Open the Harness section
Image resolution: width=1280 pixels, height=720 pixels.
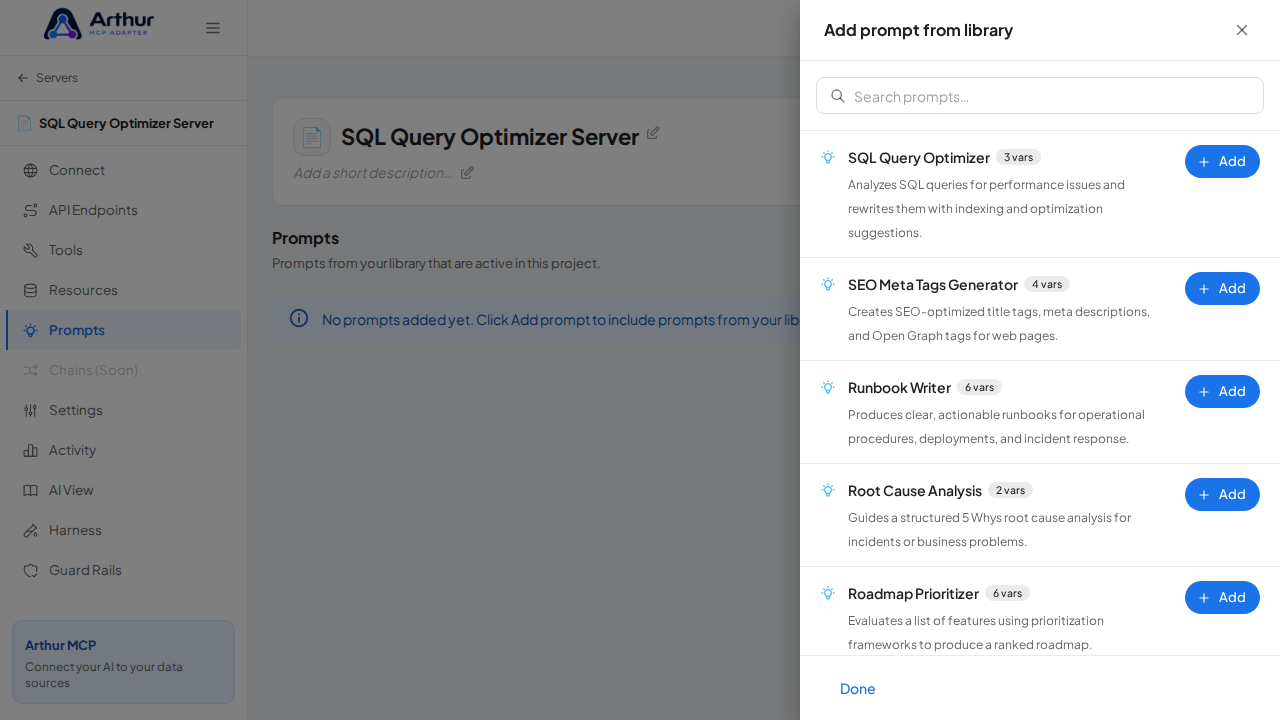(123, 530)
